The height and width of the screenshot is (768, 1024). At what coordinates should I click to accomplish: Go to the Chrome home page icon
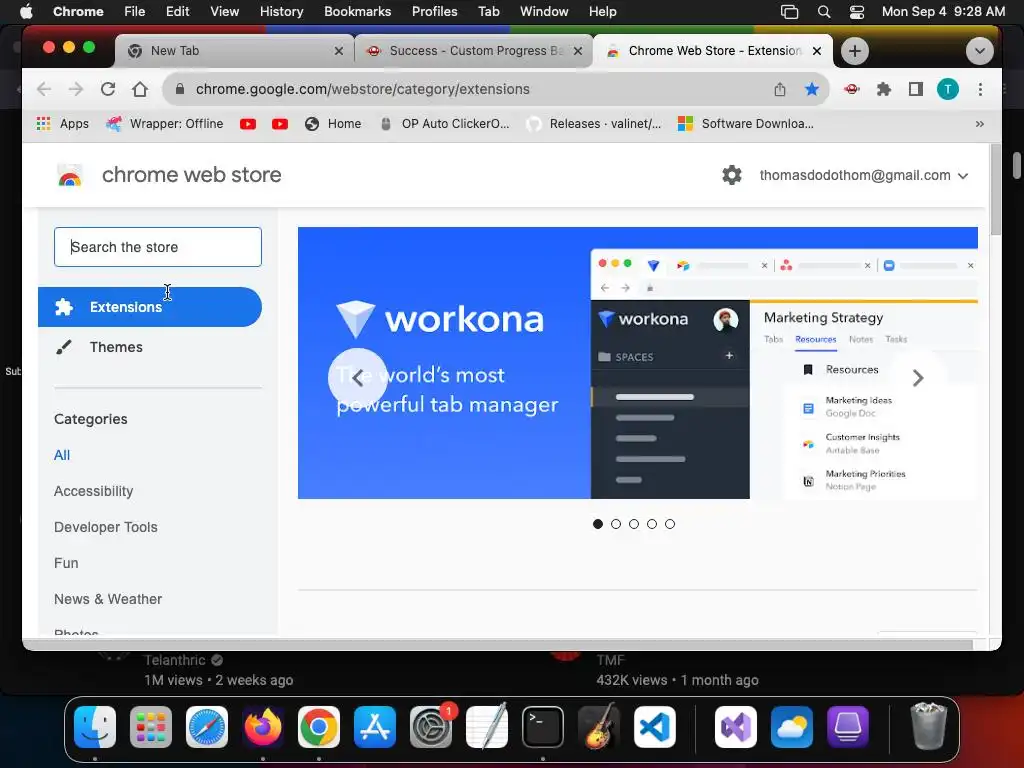tap(140, 89)
